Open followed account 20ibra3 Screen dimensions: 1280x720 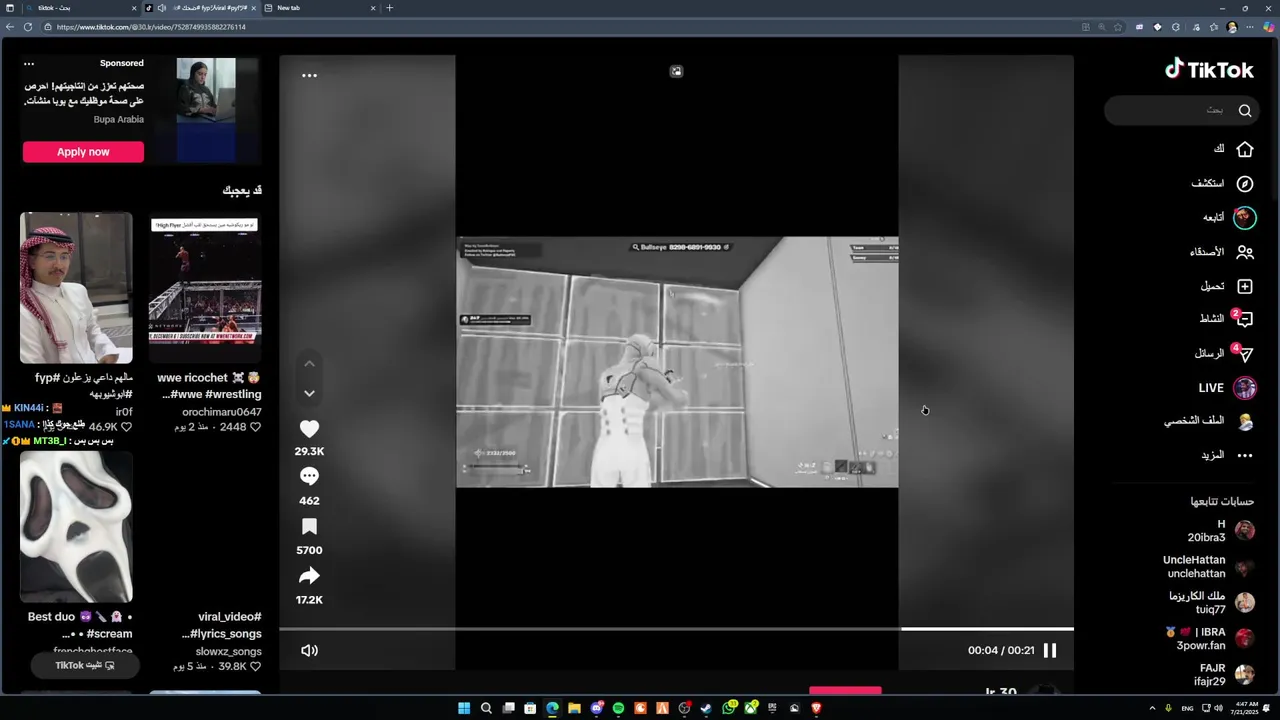click(x=1220, y=531)
